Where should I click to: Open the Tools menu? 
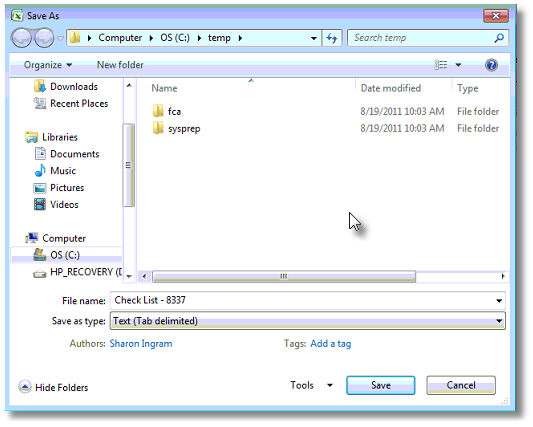(311, 385)
